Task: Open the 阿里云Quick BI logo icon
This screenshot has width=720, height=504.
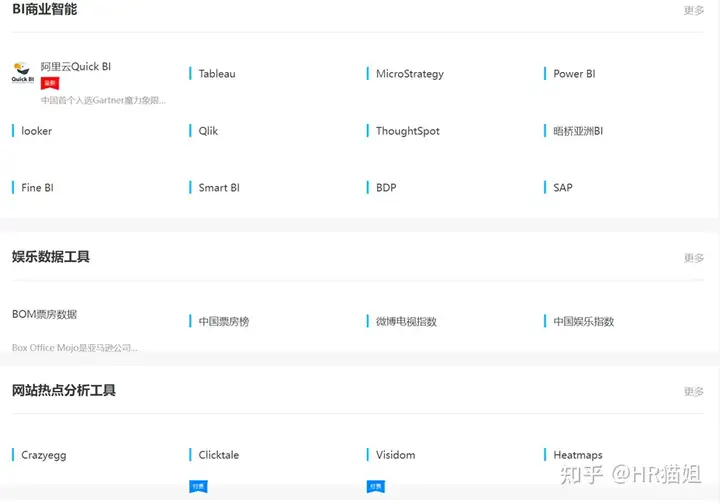Action: (22, 73)
